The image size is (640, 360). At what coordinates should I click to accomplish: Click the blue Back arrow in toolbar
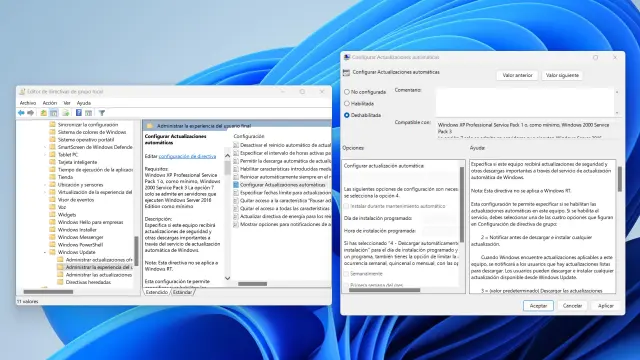(x=21, y=113)
